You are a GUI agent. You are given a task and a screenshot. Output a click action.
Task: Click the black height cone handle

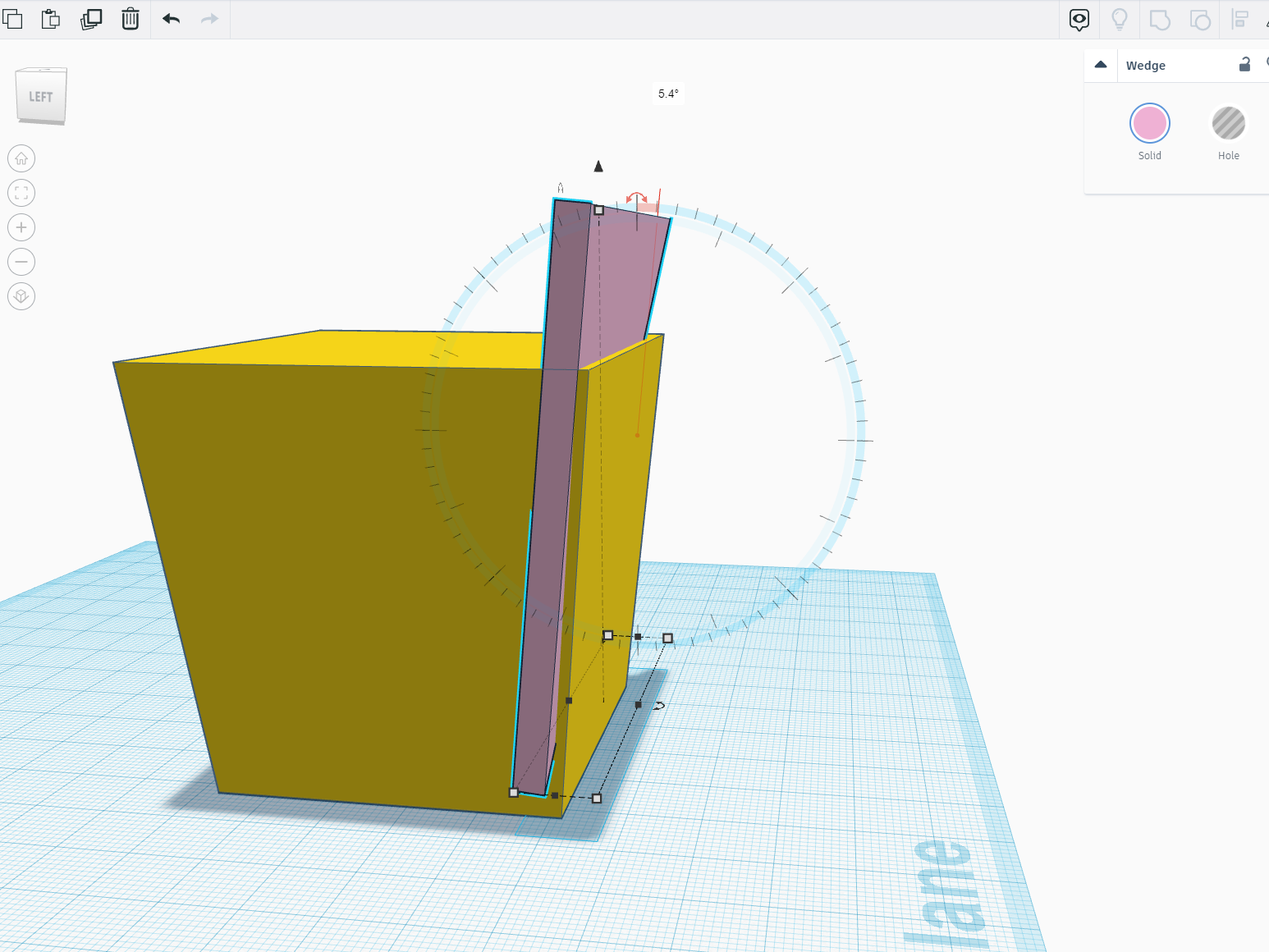pos(598,167)
